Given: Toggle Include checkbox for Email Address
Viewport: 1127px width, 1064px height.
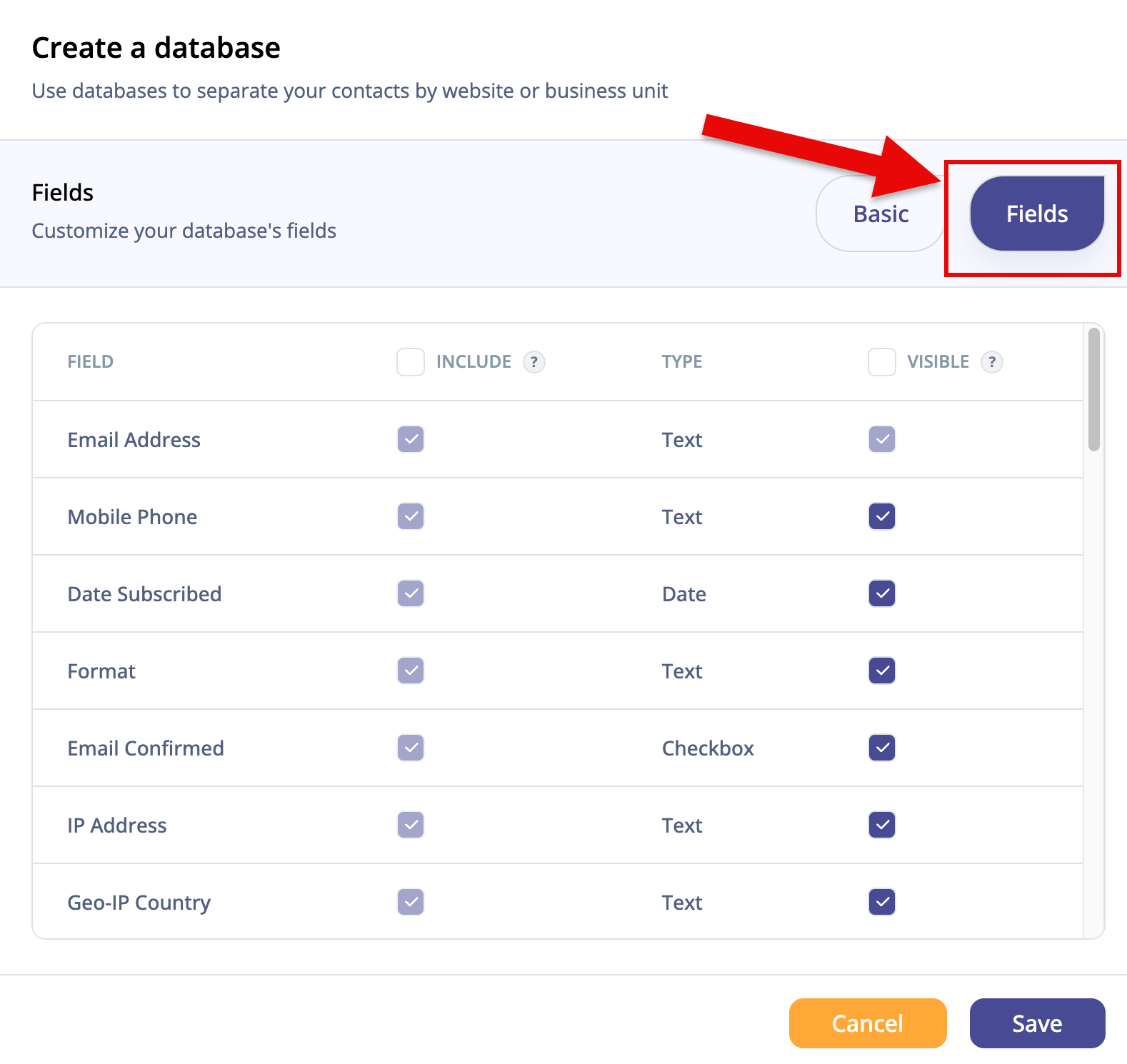Looking at the screenshot, I should click(x=411, y=439).
